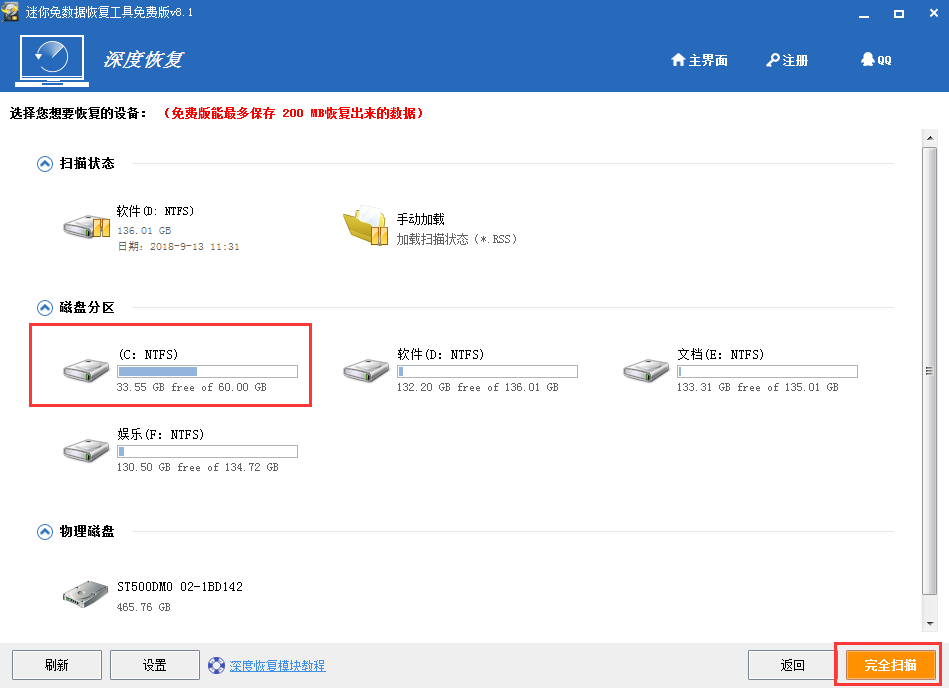The height and width of the screenshot is (688, 949).
Task: Click text '130.50 GB free of 134.72 GB'
Action: pos(198,467)
